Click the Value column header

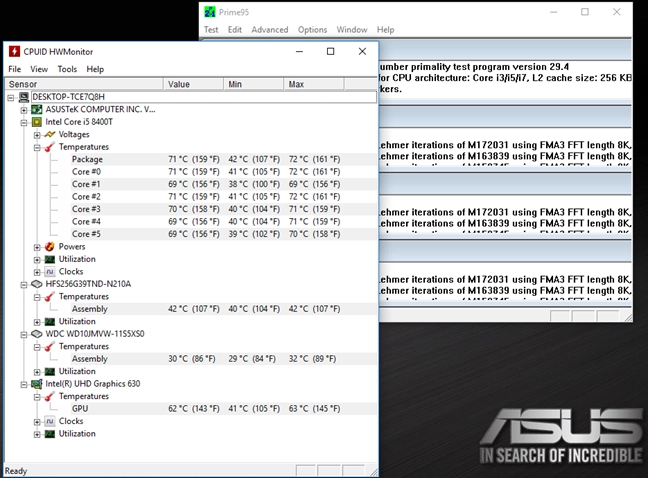[x=193, y=84]
